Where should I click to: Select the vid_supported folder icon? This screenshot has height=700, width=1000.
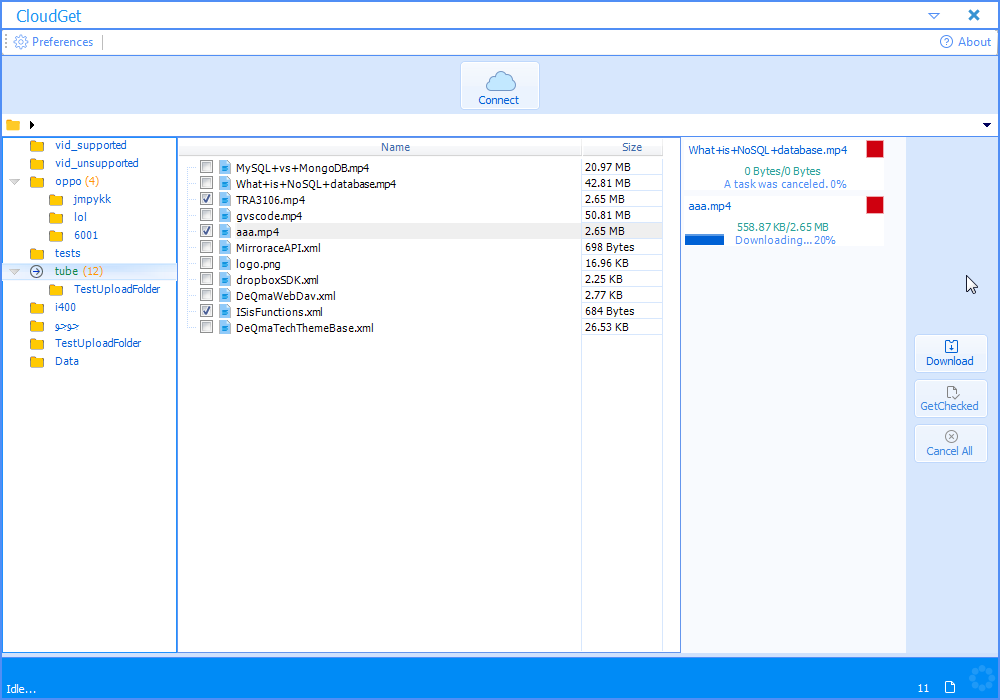click(x=37, y=146)
